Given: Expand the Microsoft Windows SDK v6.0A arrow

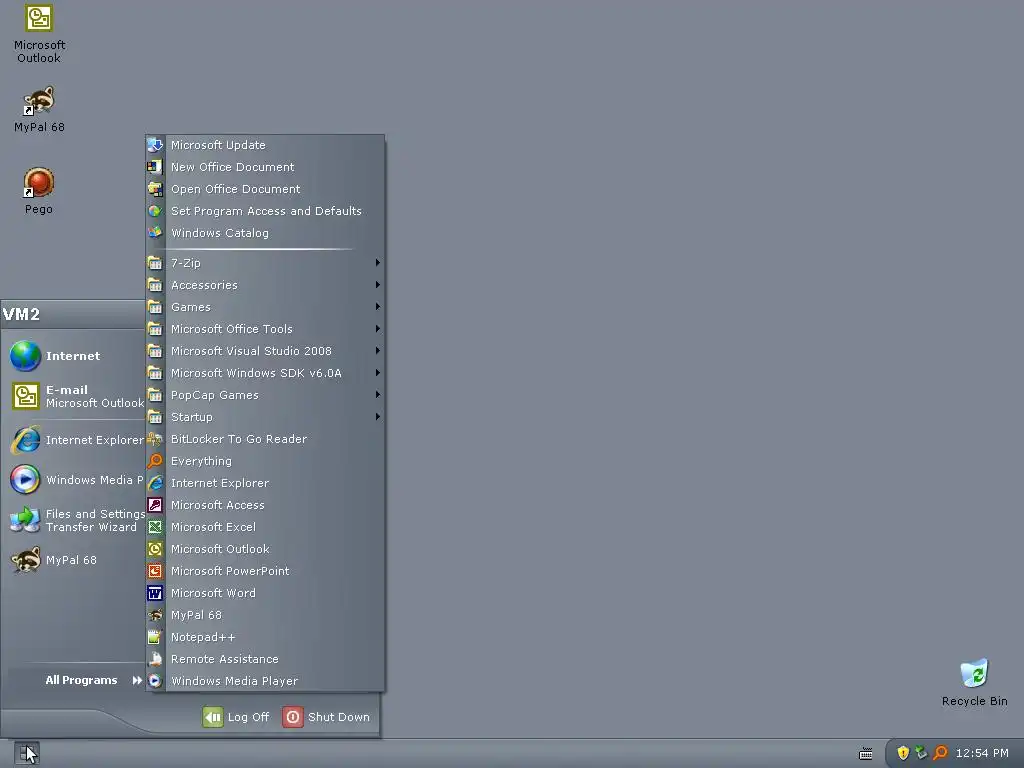Looking at the screenshot, I should (377, 373).
